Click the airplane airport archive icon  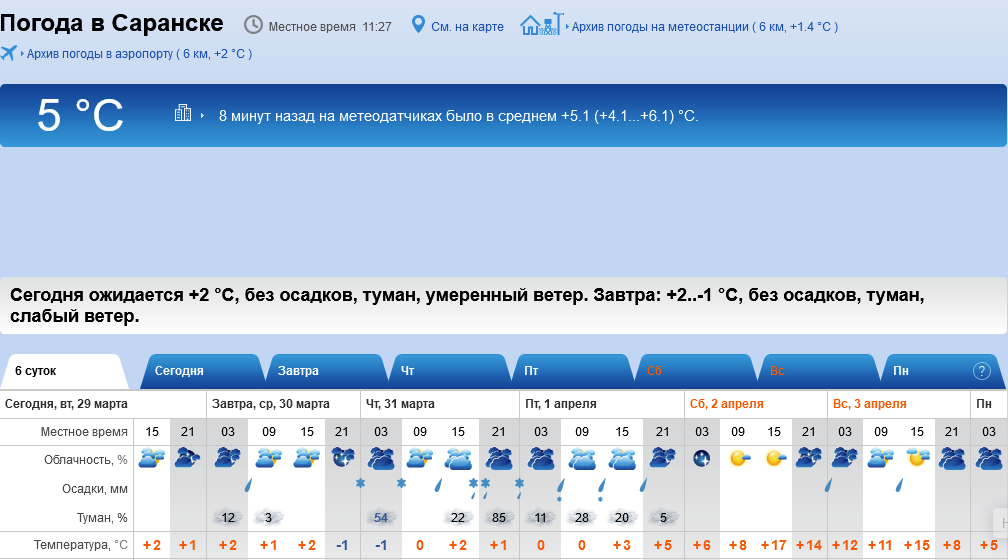(x=9, y=53)
